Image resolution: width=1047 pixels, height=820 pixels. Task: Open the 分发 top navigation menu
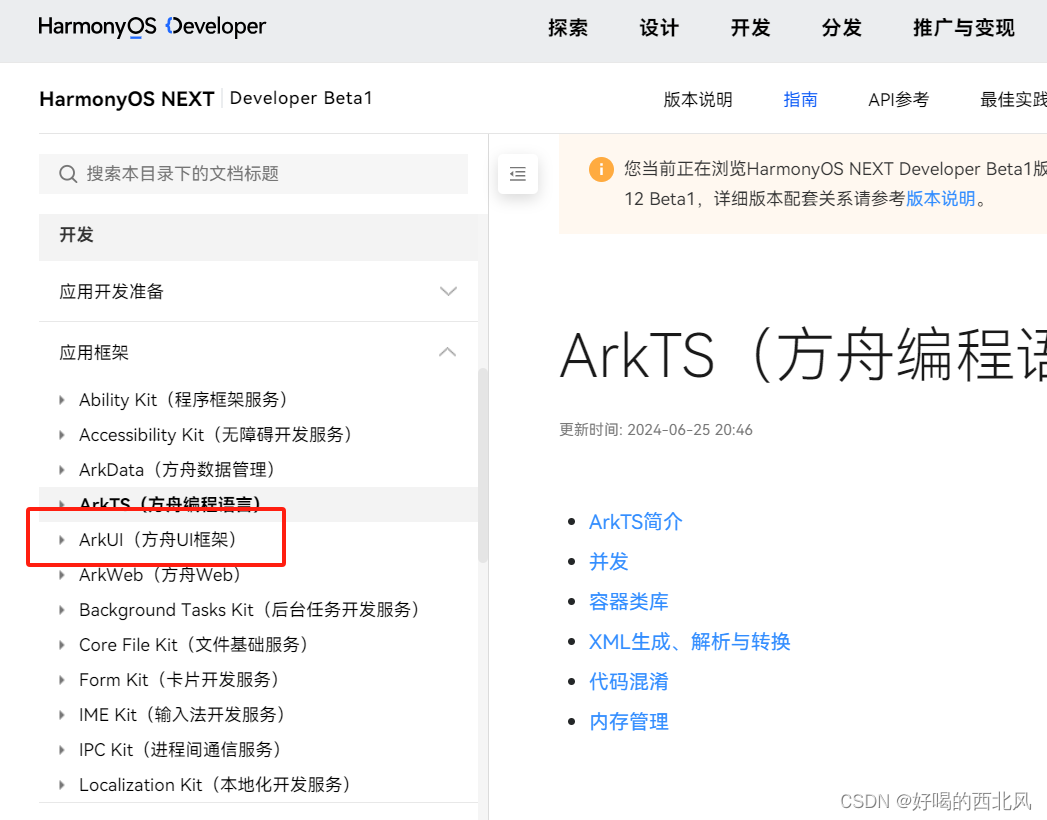point(841,28)
